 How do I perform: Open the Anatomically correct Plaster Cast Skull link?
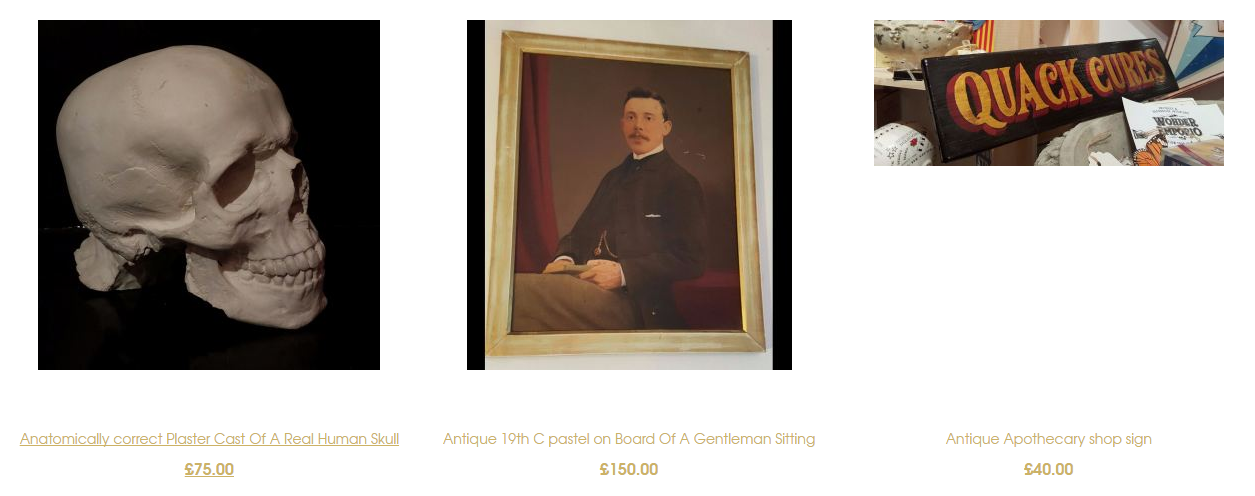(x=209, y=439)
